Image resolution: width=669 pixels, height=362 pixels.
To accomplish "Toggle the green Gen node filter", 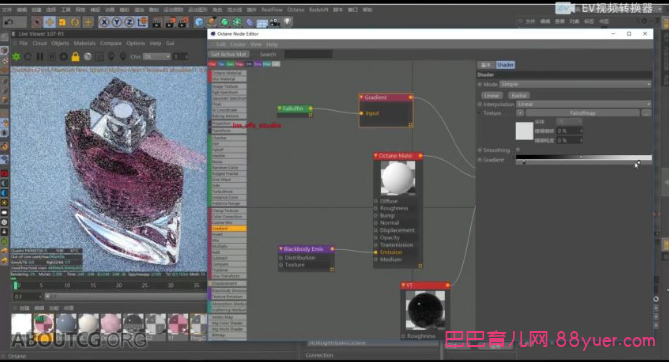I will pos(230,64).
